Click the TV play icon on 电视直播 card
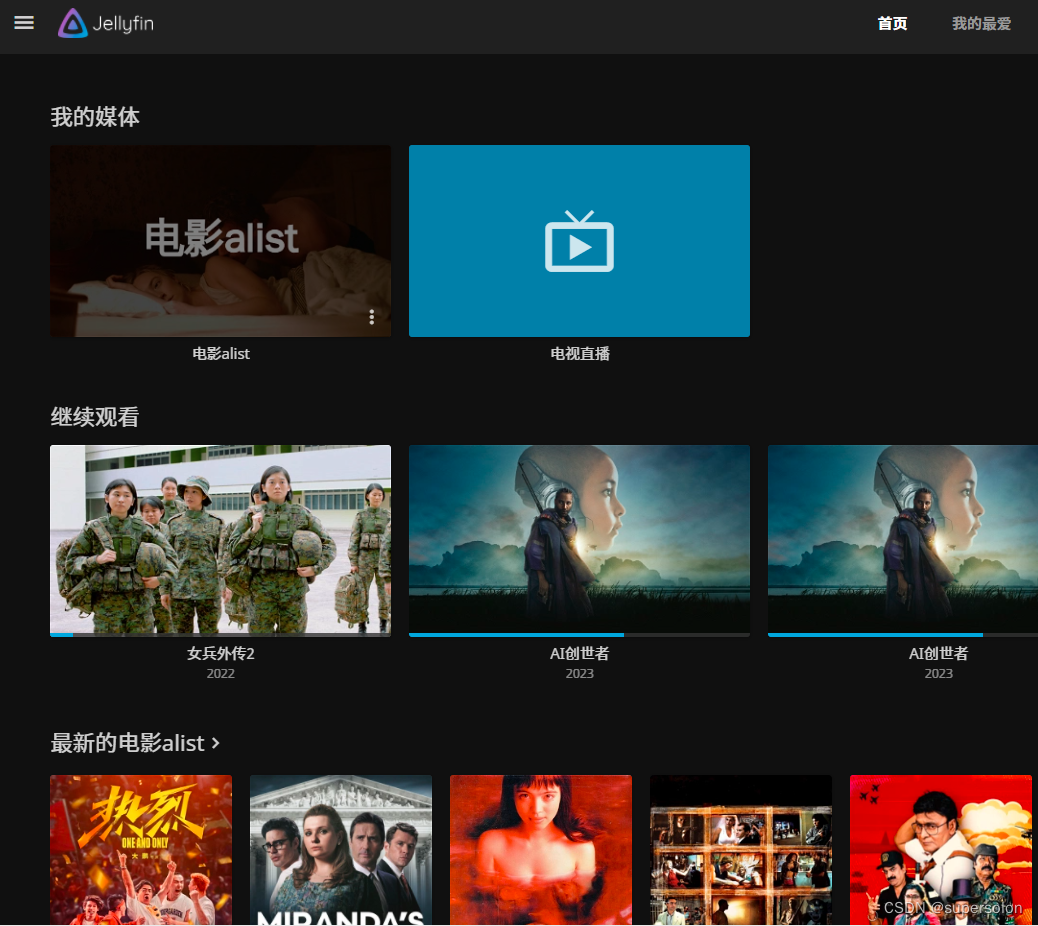Image resolution: width=1038 pixels, height=926 pixels. click(x=579, y=241)
